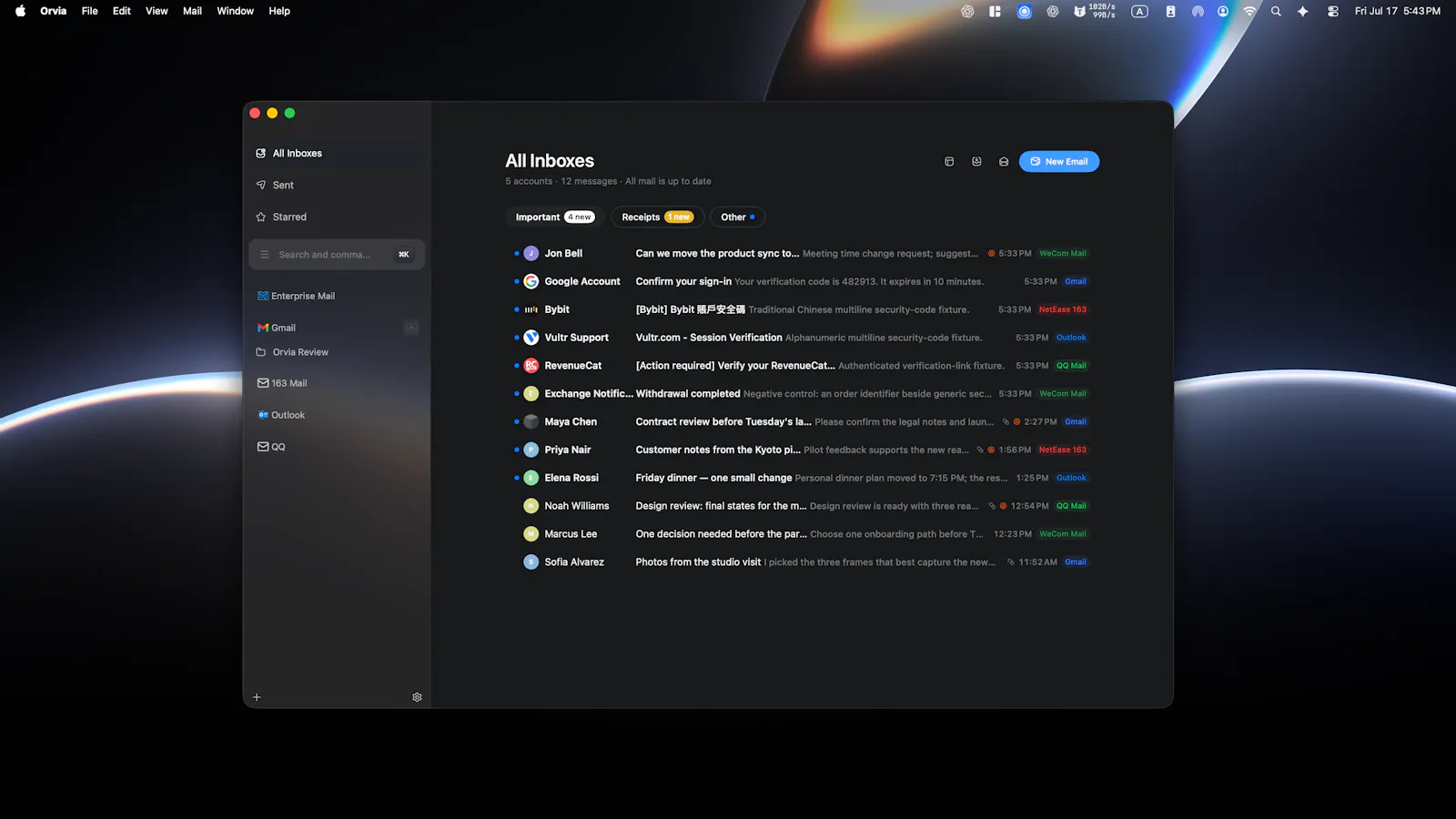Select All Inboxes in the sidebar

click(x=337, y=154)
